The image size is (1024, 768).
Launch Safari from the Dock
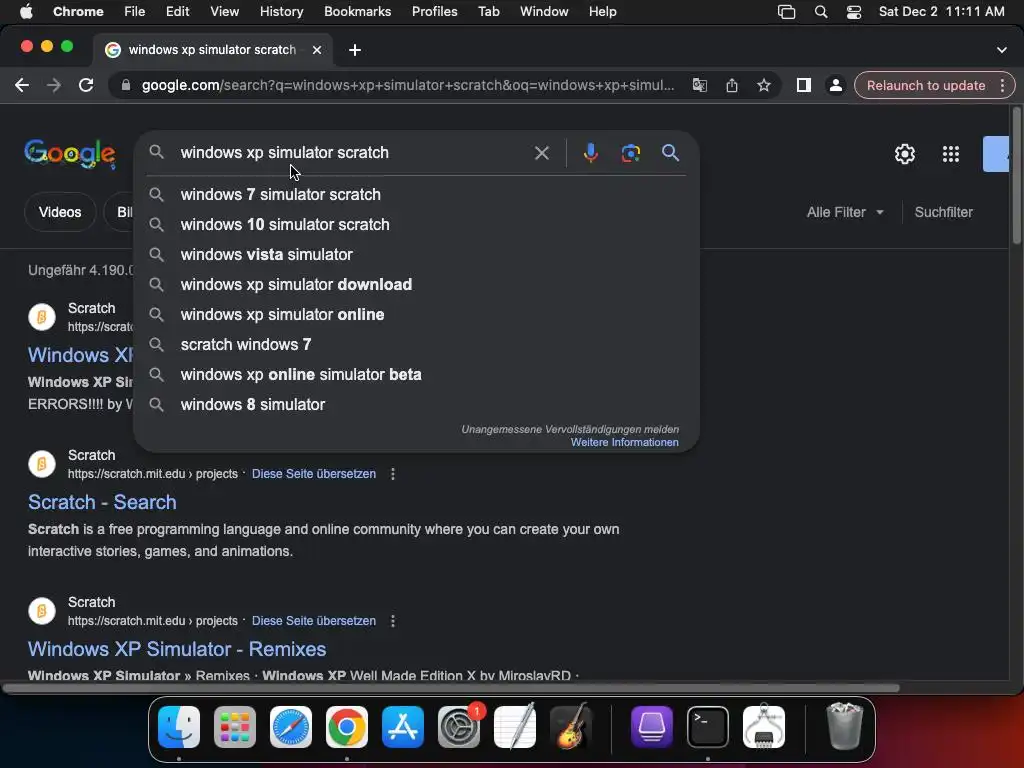click(291, 726)
